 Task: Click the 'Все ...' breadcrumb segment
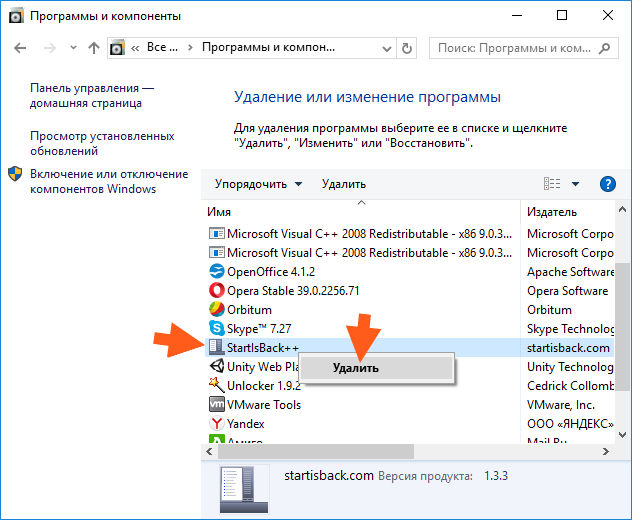click(x=162, y=47)
